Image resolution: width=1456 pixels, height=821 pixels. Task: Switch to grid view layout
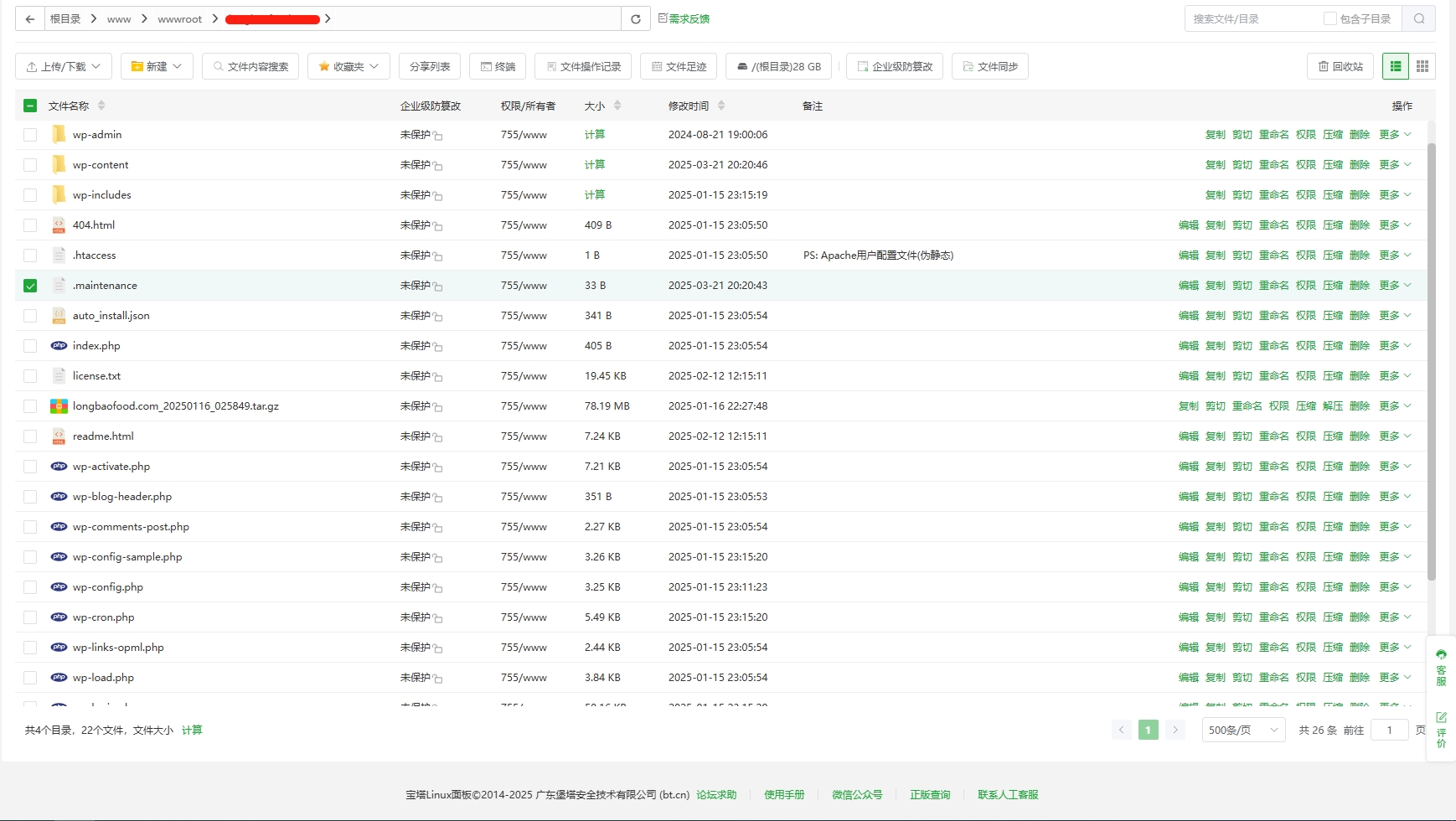pos(1422,66)
